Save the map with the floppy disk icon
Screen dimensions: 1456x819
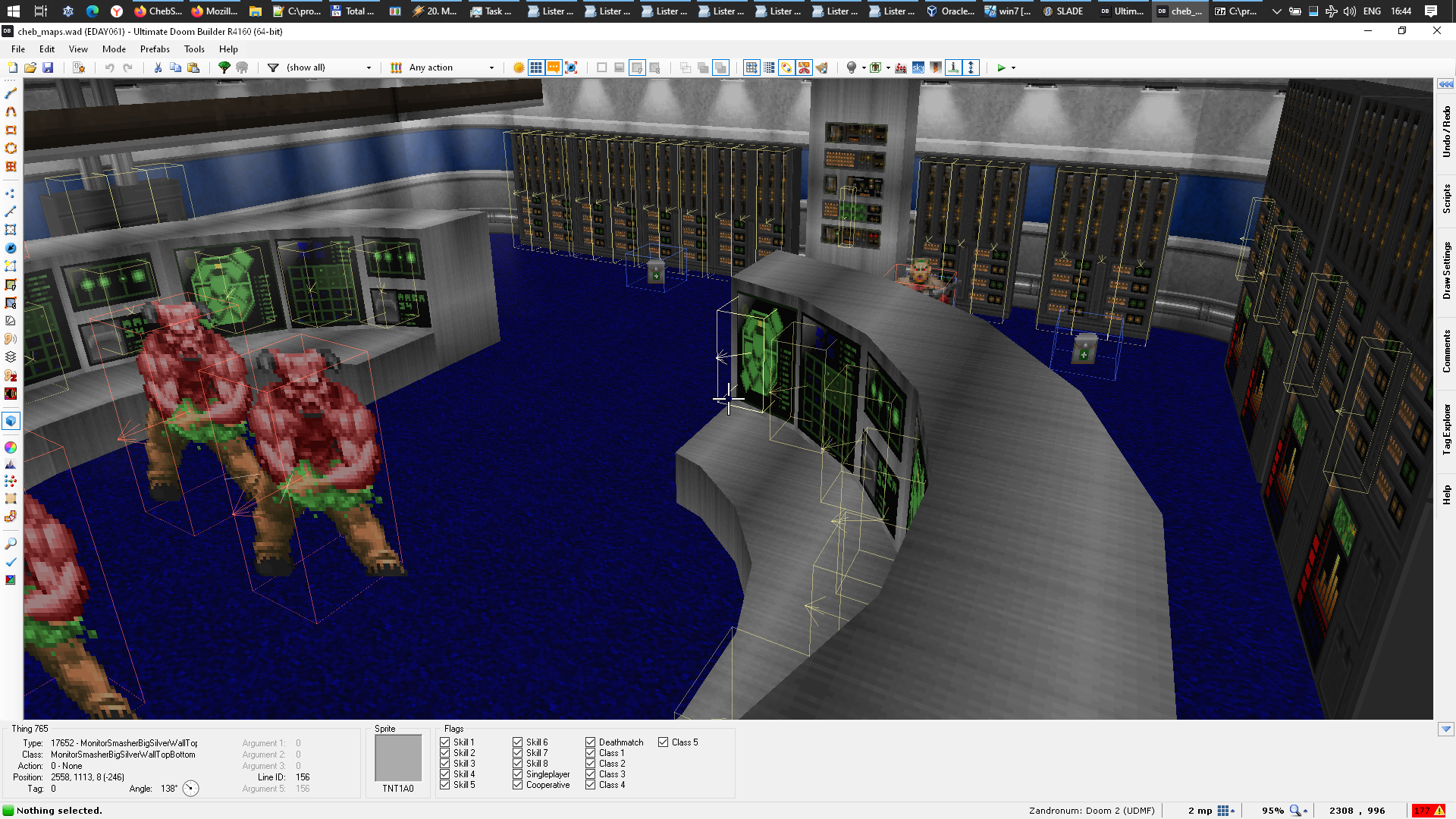tap(48, 67)
